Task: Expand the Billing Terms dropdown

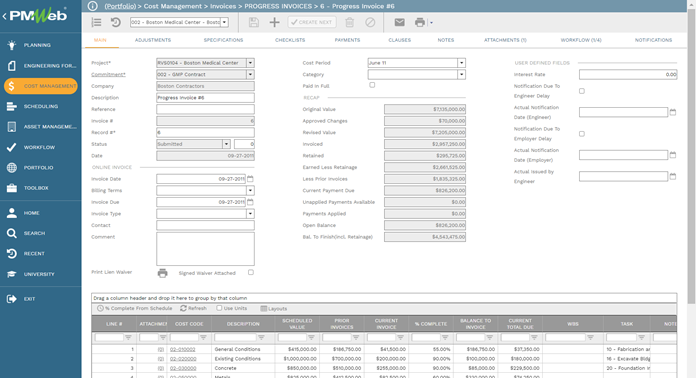Action: coord(250,190)
